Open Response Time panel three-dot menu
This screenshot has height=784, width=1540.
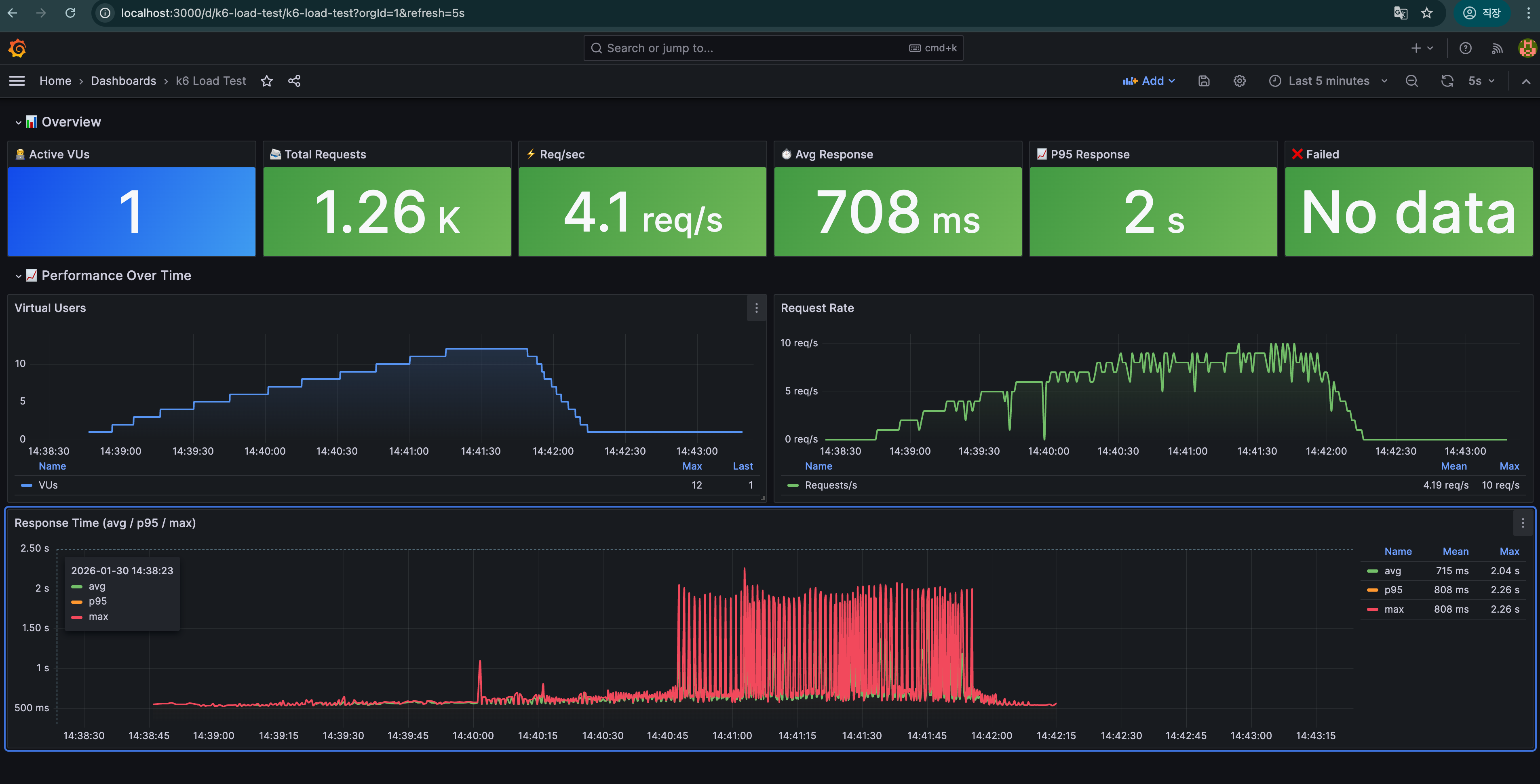pos(1522,523)
